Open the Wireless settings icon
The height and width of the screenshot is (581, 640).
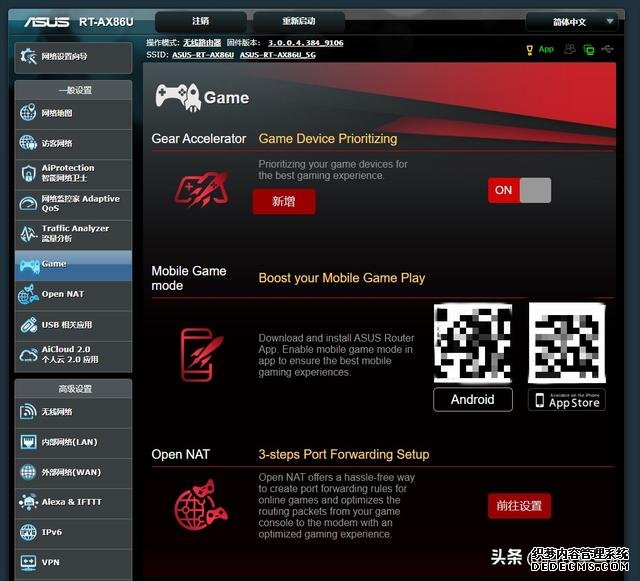point(28,411)
